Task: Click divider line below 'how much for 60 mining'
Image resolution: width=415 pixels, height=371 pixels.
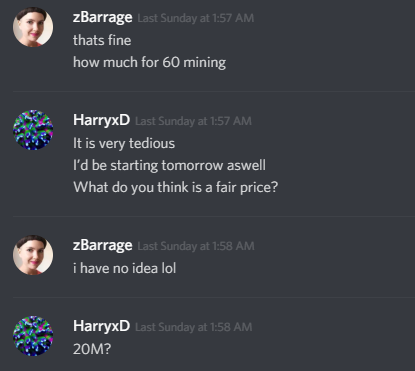Action: (214, 91)
